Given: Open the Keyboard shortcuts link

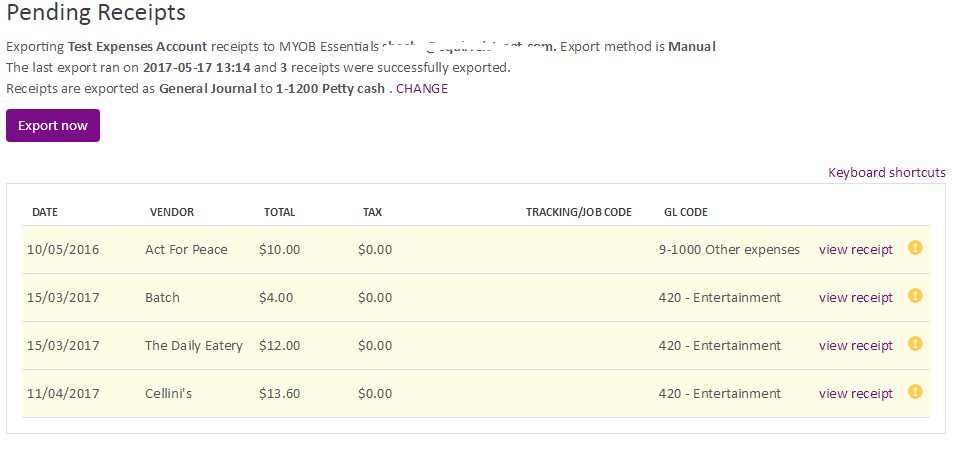Looking at the screenshot, I should (887, 172).
